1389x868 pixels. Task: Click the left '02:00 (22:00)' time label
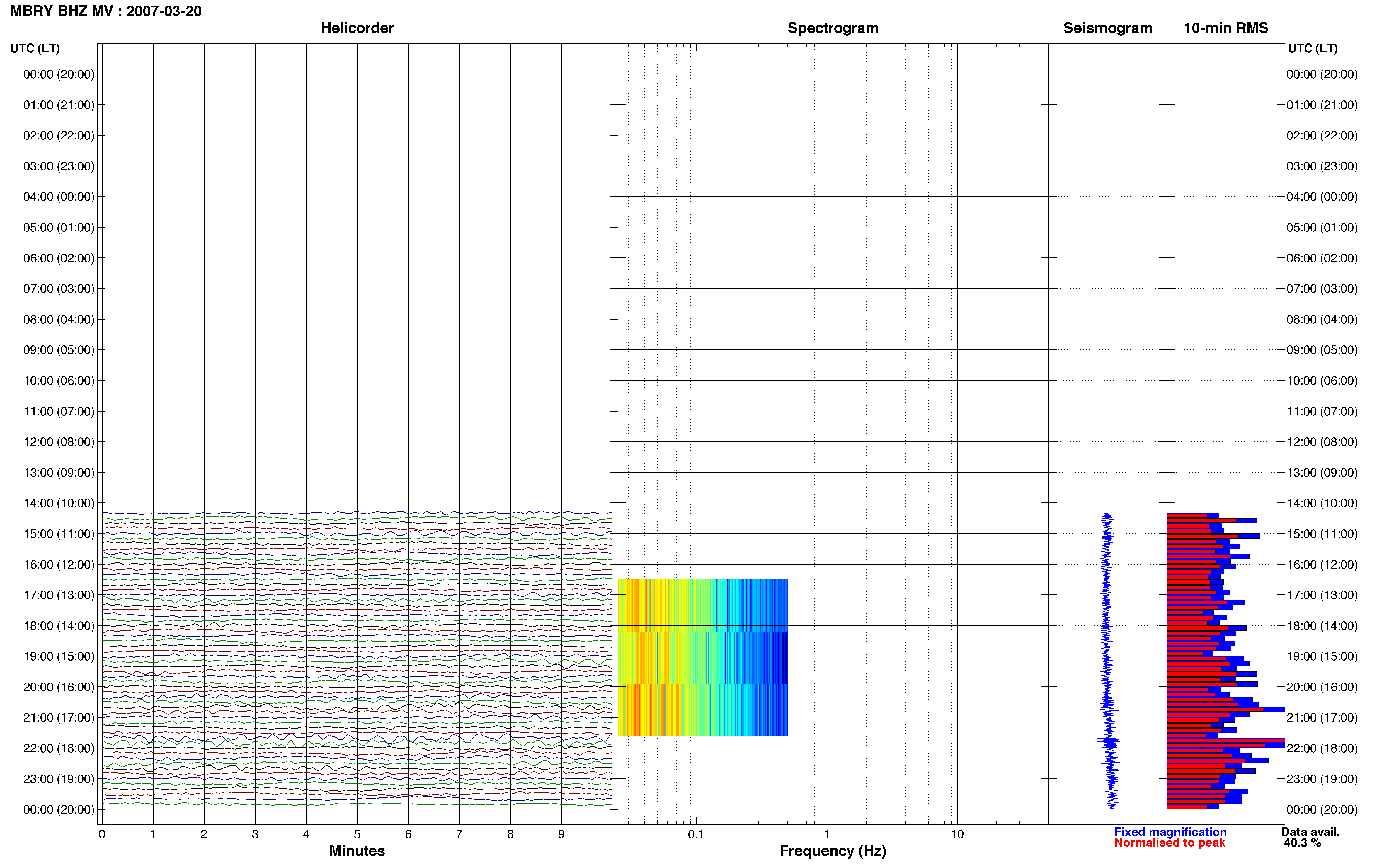(x=59, y=135)
